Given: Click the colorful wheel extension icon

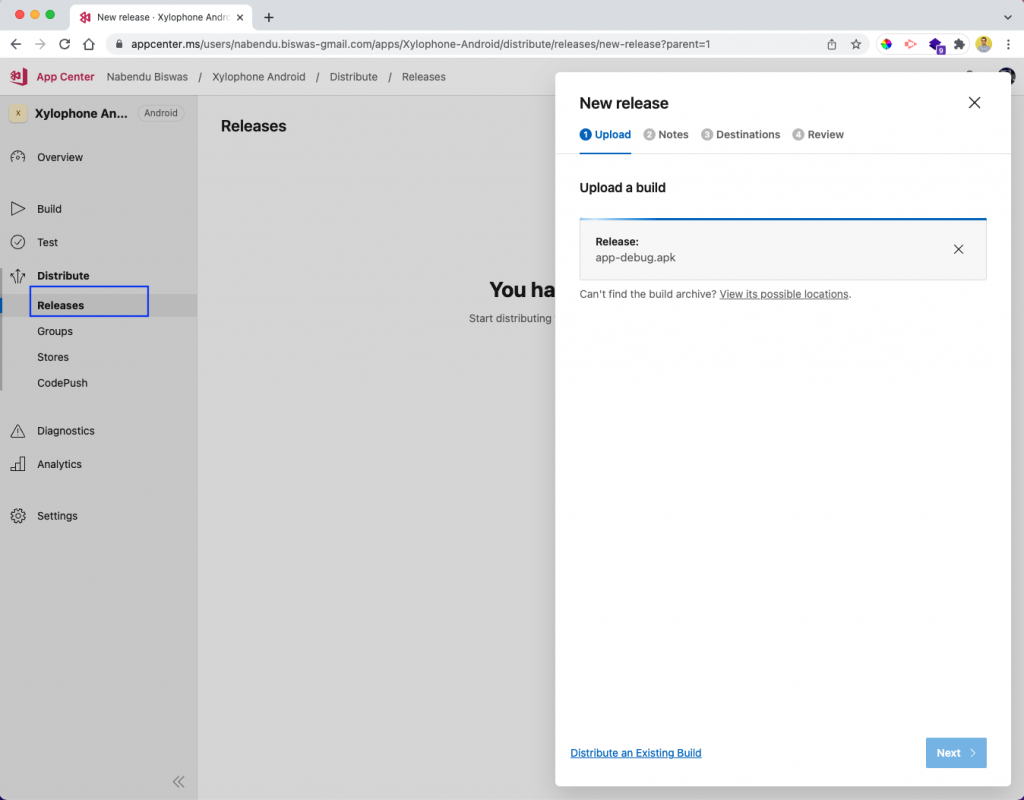Looking at the screenshot, I should pos(886,44).
